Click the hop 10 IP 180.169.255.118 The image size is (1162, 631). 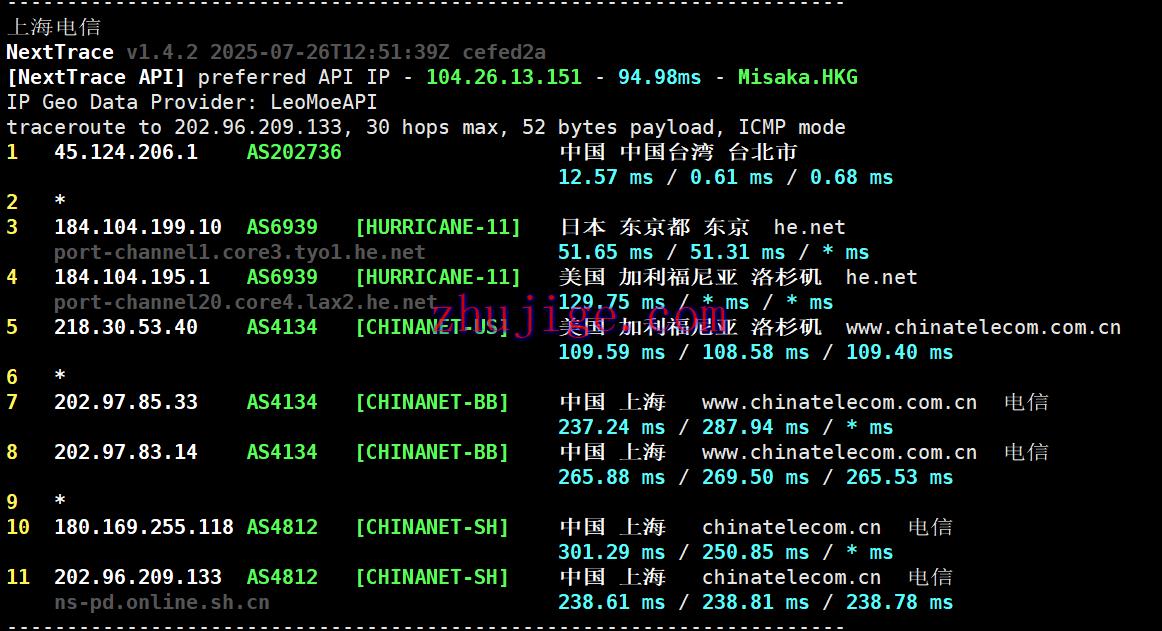[x=143, y=527]
